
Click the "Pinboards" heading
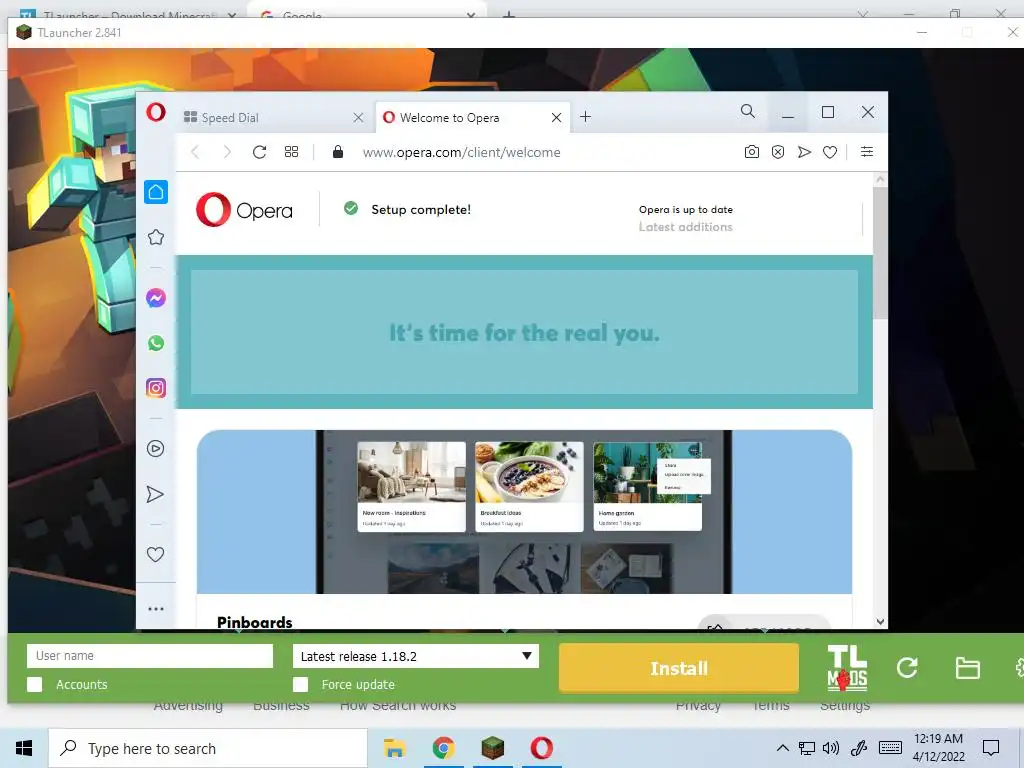(255, 622)
